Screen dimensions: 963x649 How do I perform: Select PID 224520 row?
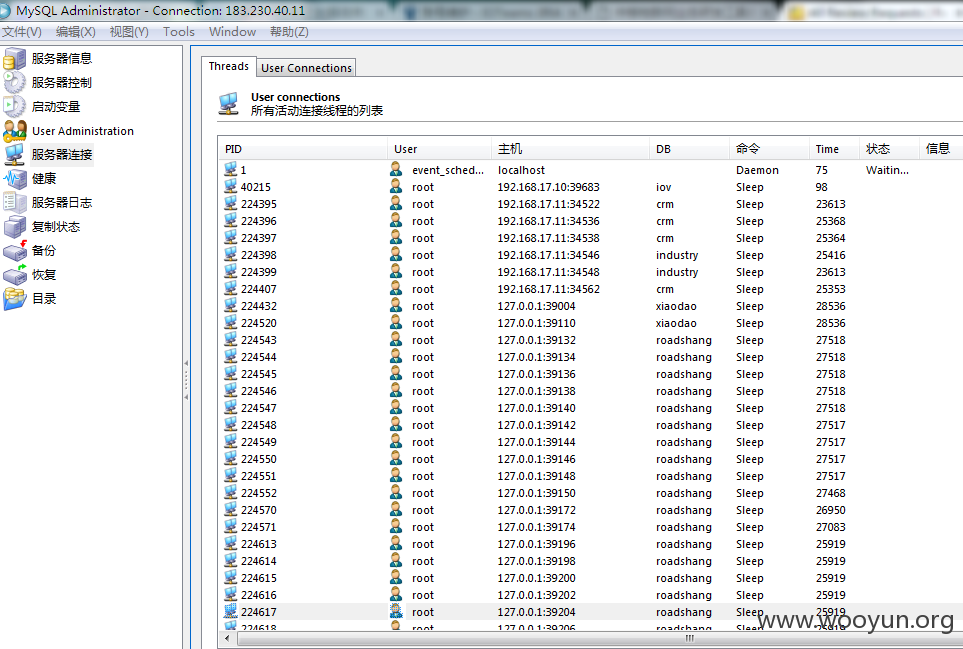[590, 323]
